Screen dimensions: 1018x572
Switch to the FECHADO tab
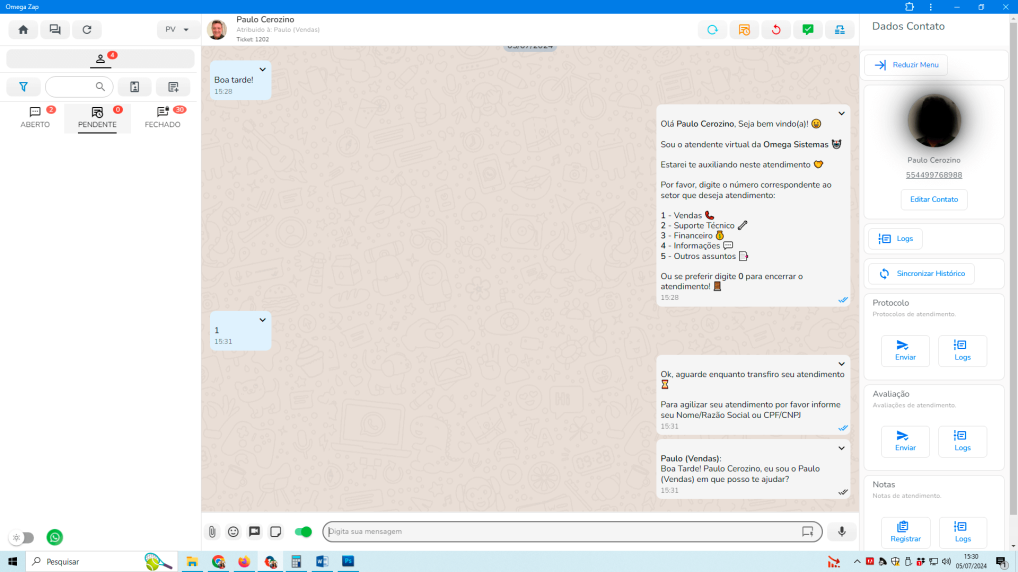(163, 118)
